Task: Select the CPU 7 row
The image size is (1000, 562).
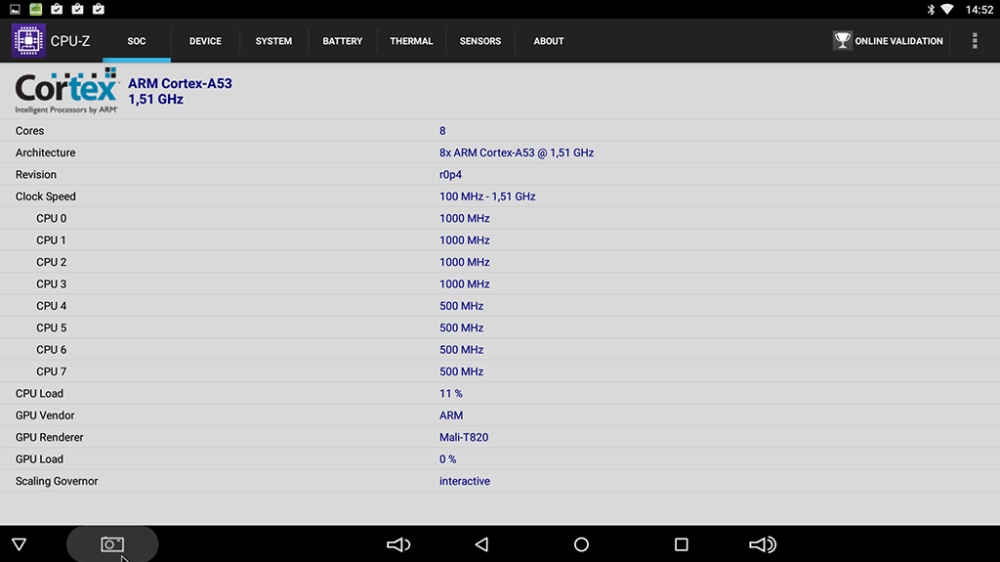Action: pyautogui.click(x=500, y=371)
